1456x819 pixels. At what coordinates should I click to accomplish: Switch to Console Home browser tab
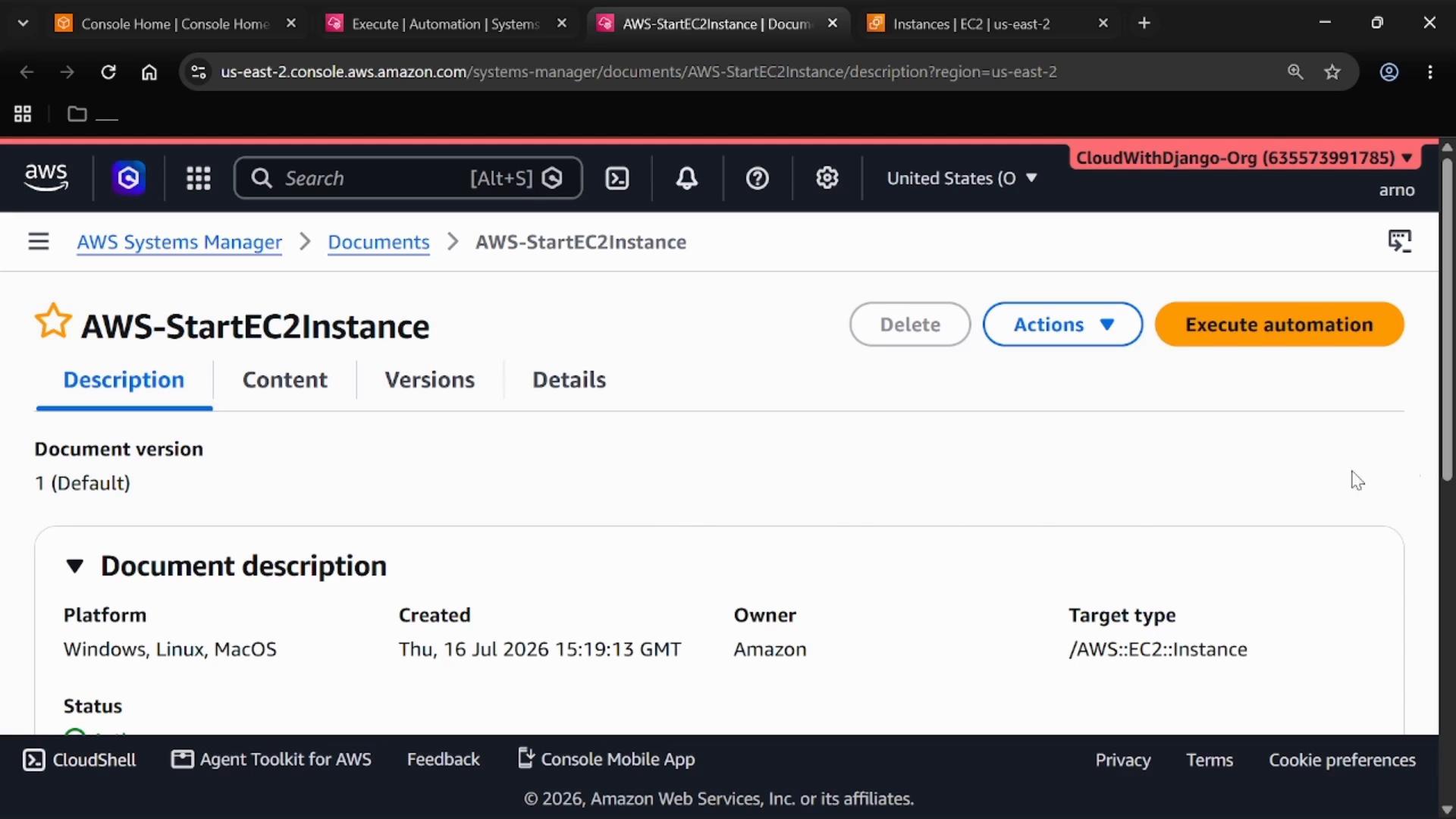[x=176, y=24]
